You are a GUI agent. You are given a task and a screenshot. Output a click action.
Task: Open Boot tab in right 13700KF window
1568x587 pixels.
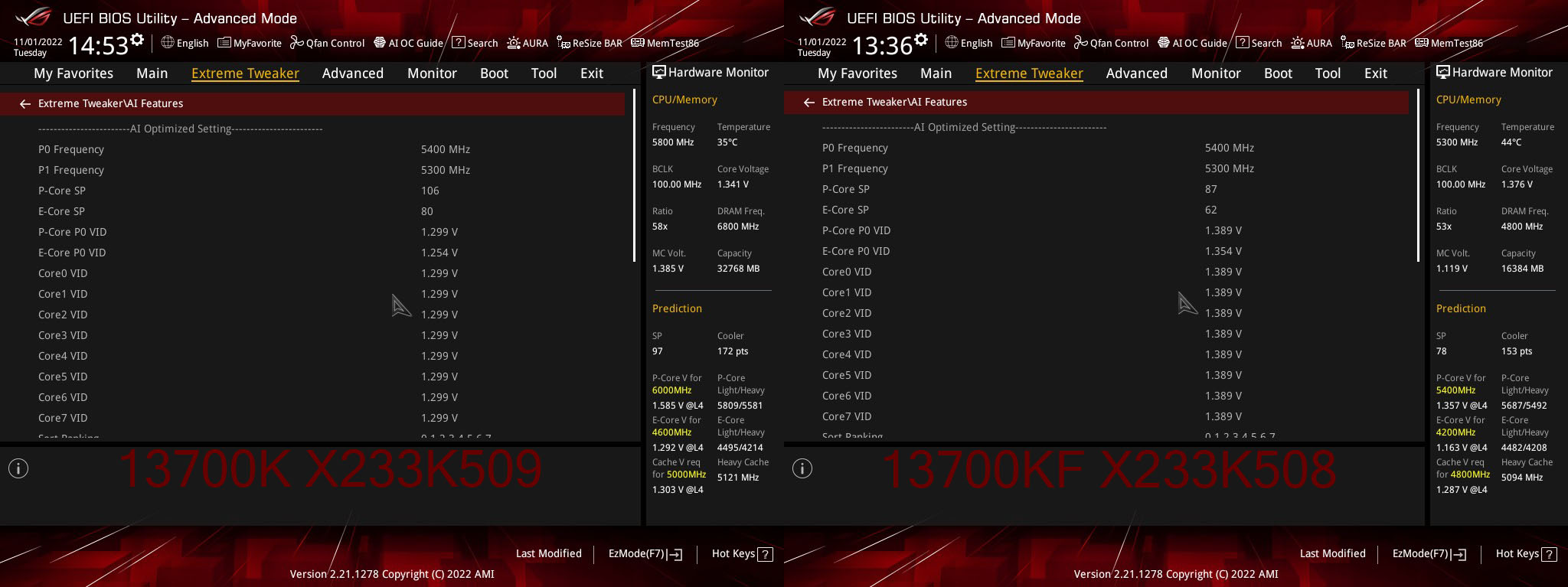point(1279,73)
